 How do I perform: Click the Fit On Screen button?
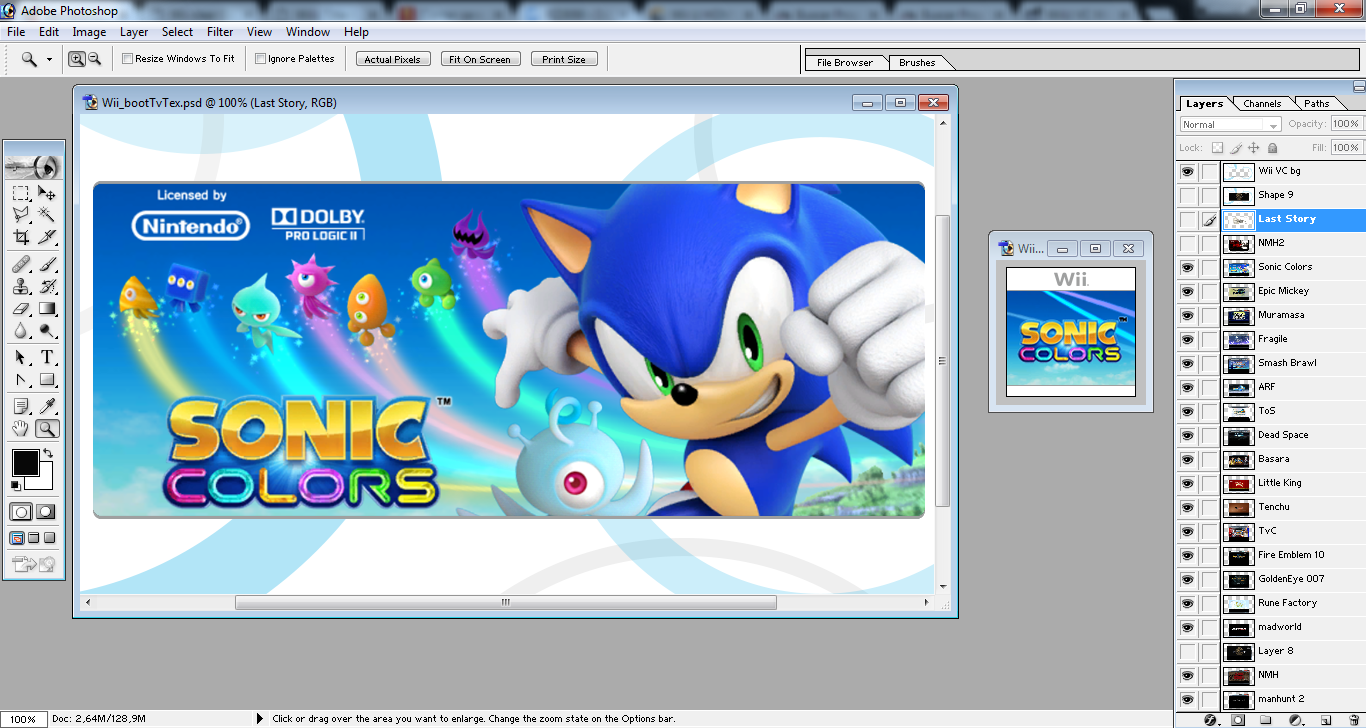tap(480, 60)
